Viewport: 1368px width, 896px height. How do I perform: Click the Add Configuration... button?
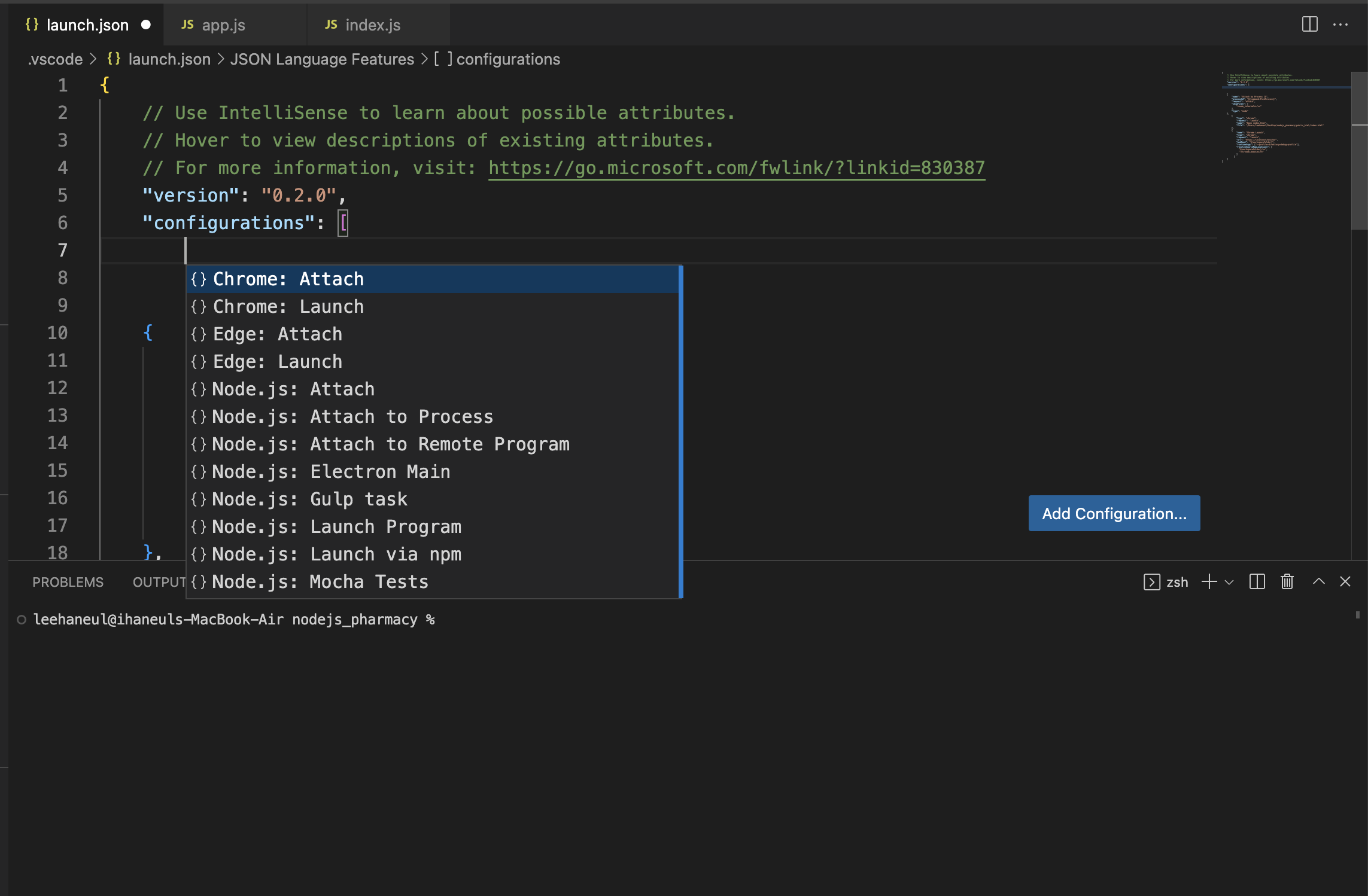tap(1114, 513)
